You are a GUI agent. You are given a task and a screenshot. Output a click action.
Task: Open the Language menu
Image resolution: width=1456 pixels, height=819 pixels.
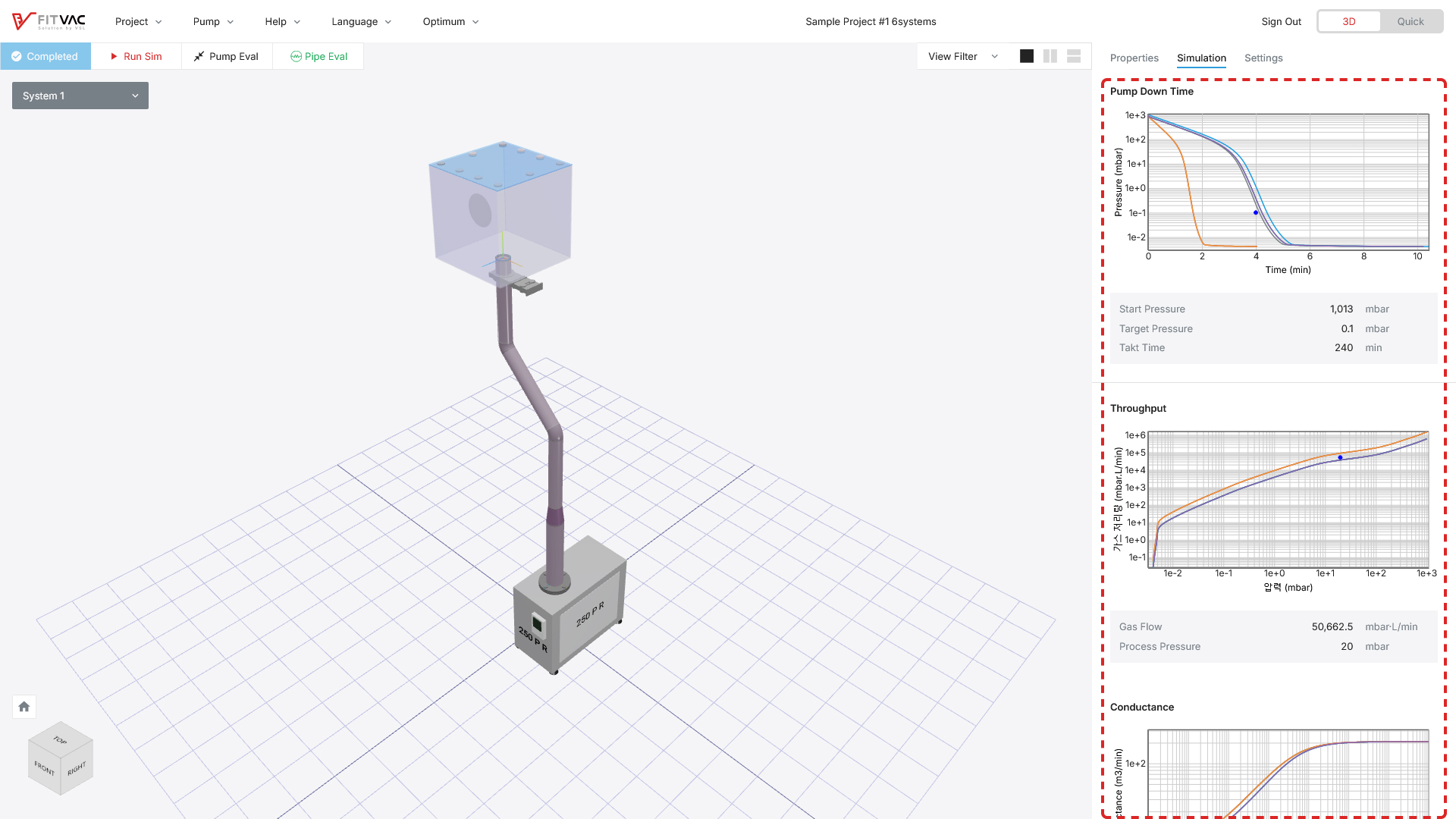[x=361, y=21]
